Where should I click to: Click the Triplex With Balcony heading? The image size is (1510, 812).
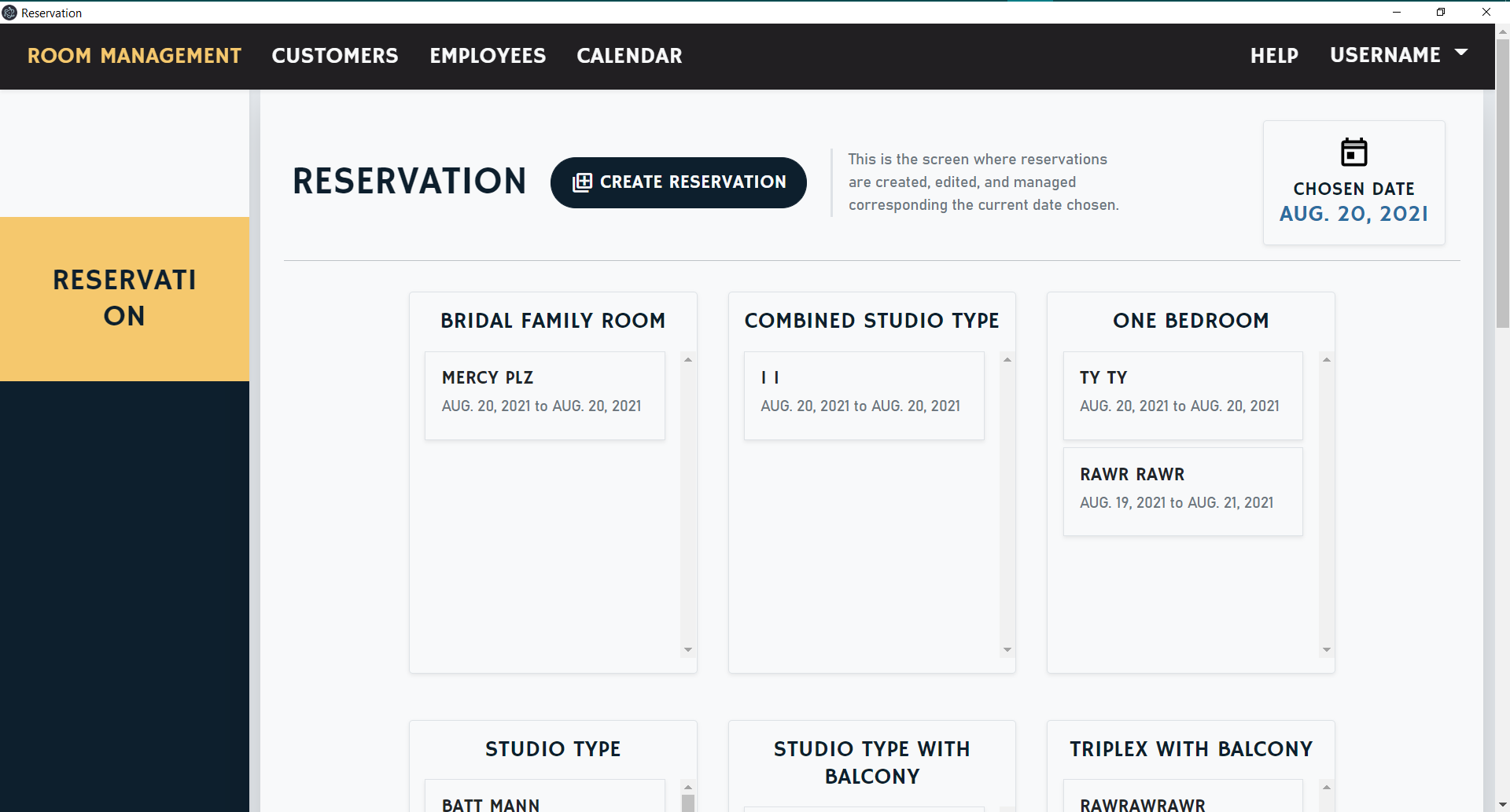[1191, 749]
